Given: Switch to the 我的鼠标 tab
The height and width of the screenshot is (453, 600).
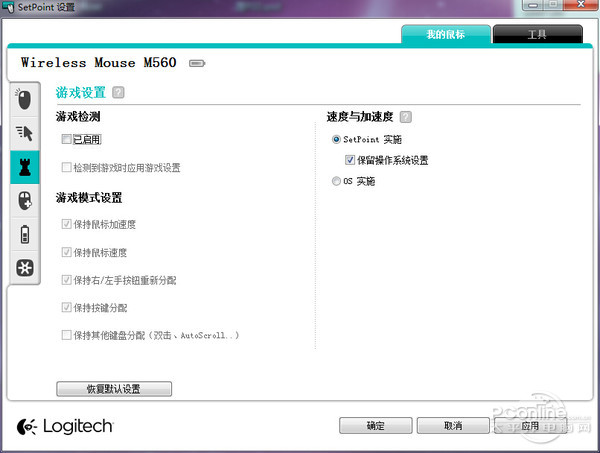Looking at the screenshot, I should [446, 34].
